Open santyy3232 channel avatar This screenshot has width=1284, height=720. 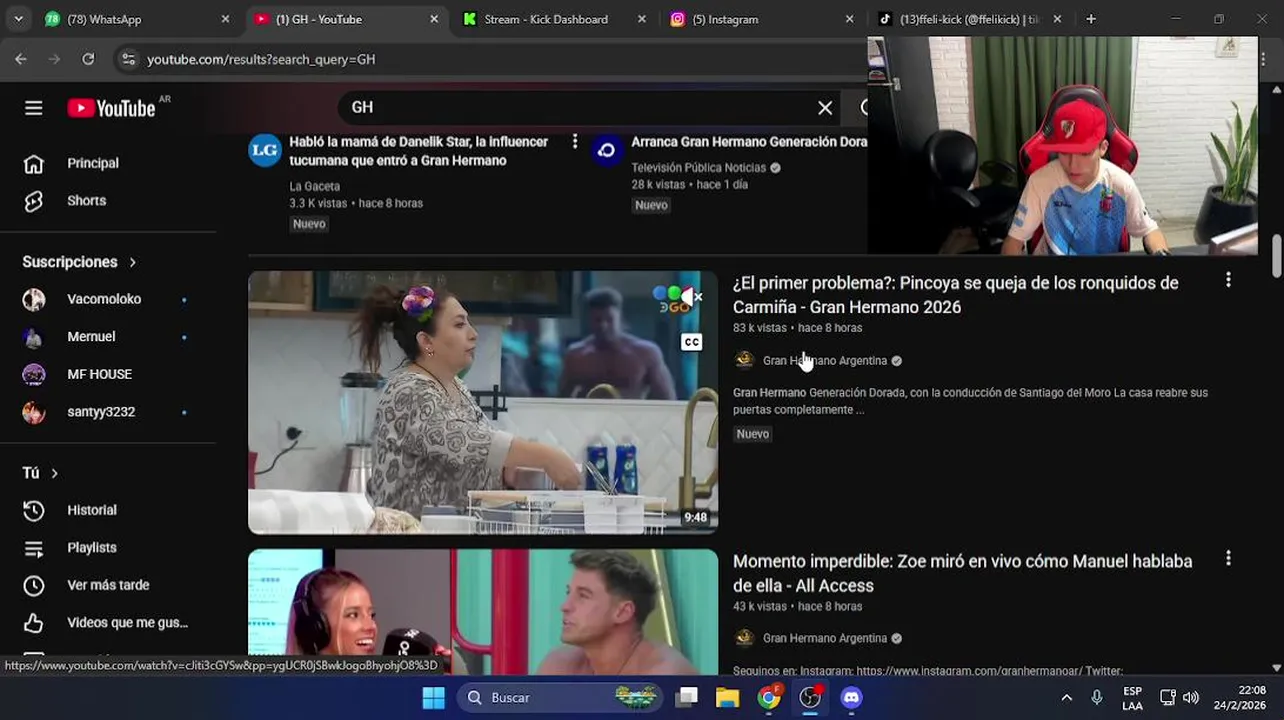(x=34, y=412)
